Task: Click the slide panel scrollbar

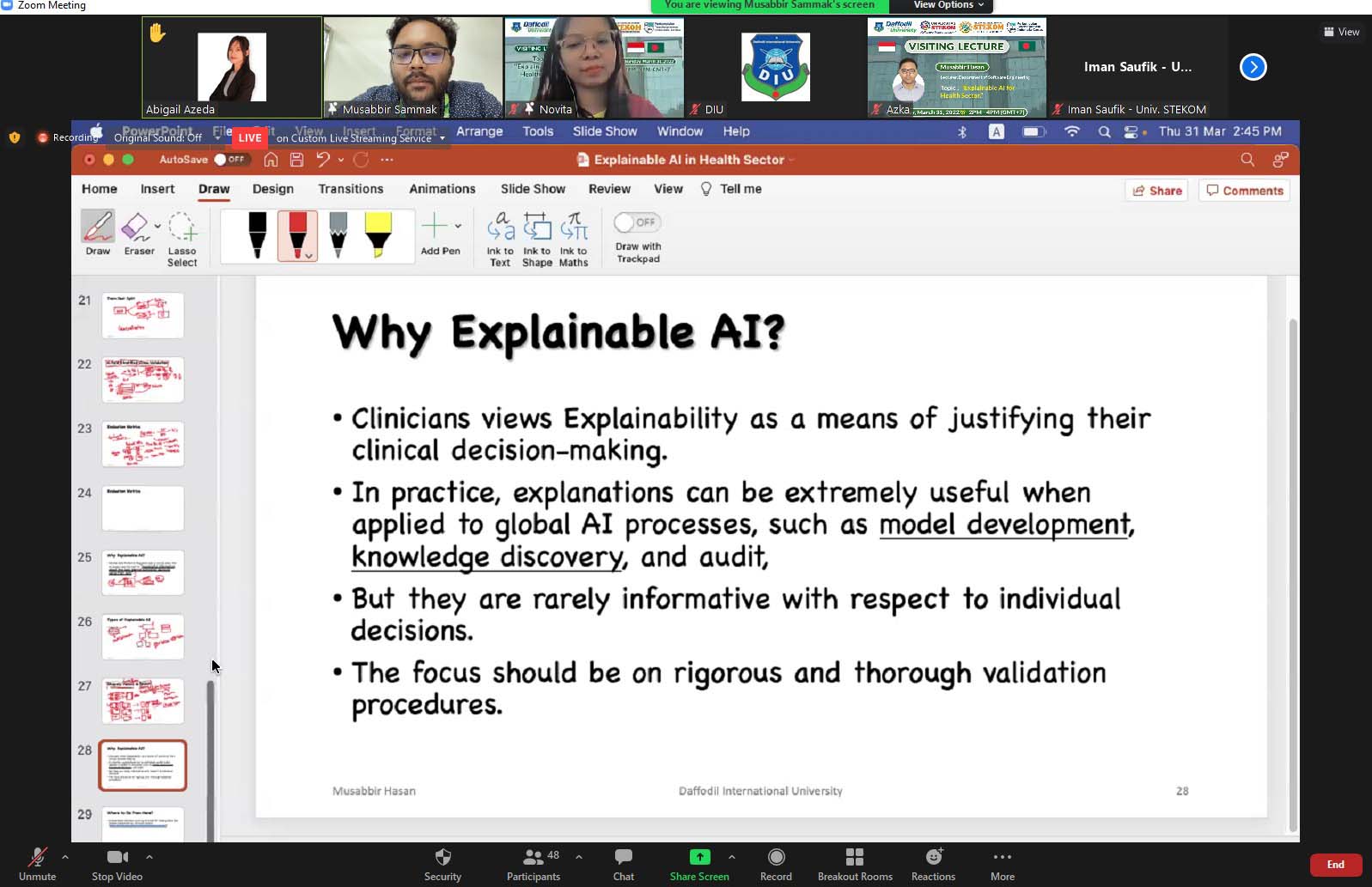Action: [x=210, y=760]
